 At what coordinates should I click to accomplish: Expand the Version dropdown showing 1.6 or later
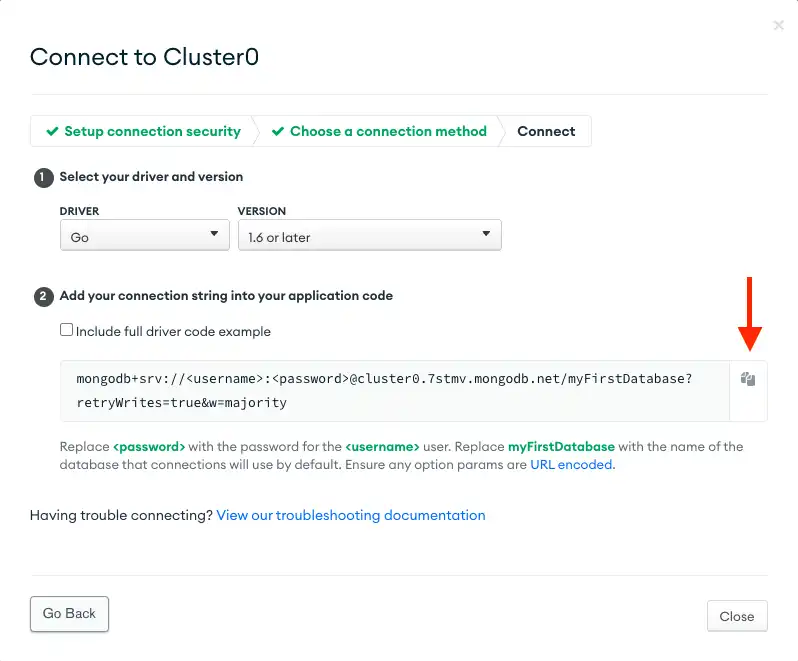pyautogui.click(x=369, y=235)
